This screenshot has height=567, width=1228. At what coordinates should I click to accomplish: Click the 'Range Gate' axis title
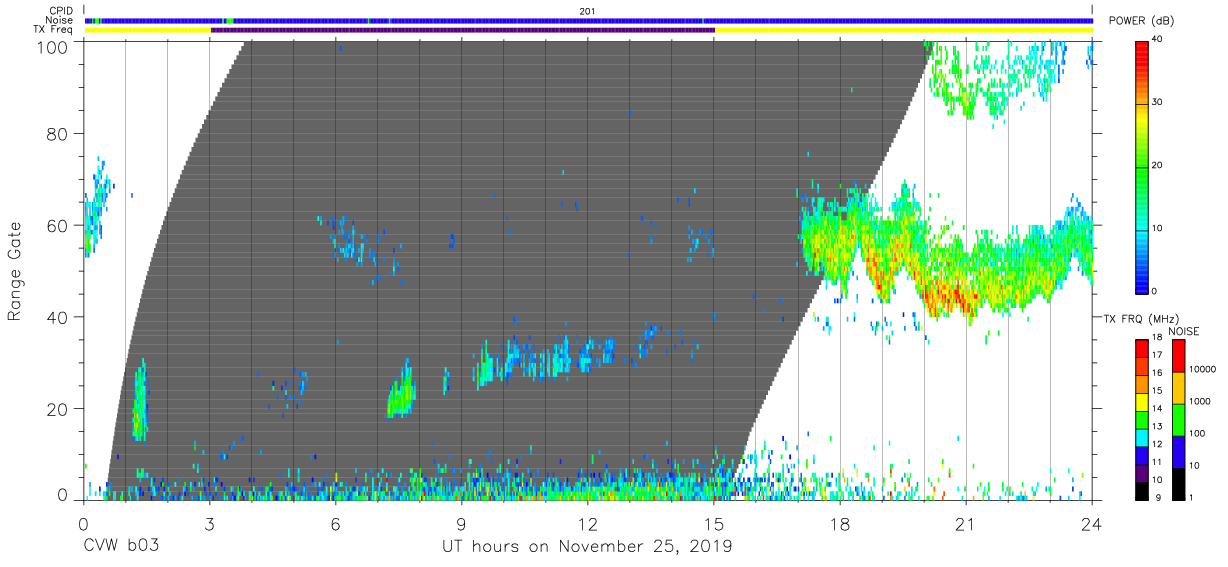coord(16,271)
